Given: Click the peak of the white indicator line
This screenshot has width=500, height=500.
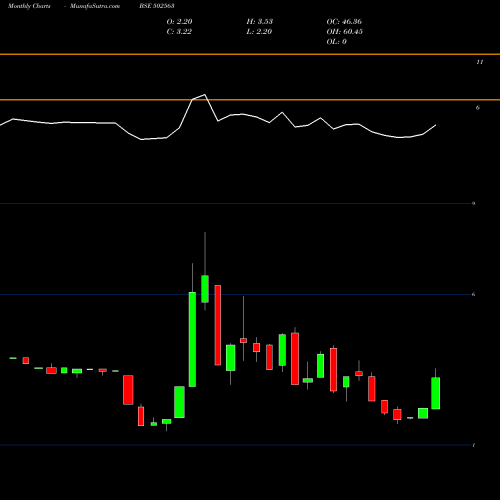Looking at the screenshot, I should pos(205,95).
